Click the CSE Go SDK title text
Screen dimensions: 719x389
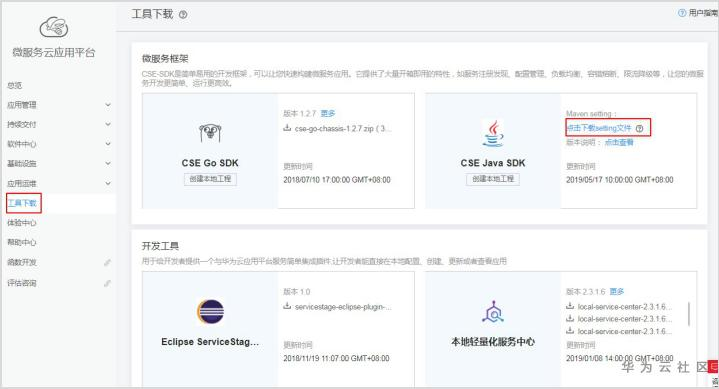[x=210, y=163]
